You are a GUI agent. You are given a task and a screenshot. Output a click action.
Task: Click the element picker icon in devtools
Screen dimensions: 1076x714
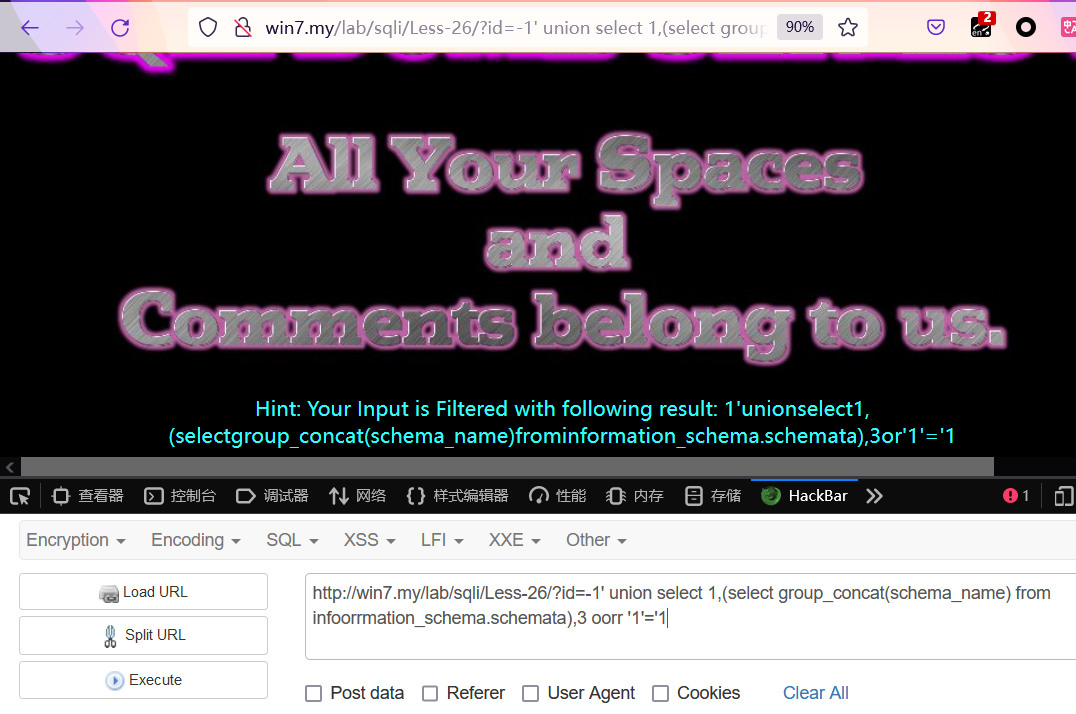[x=19, y=496]
